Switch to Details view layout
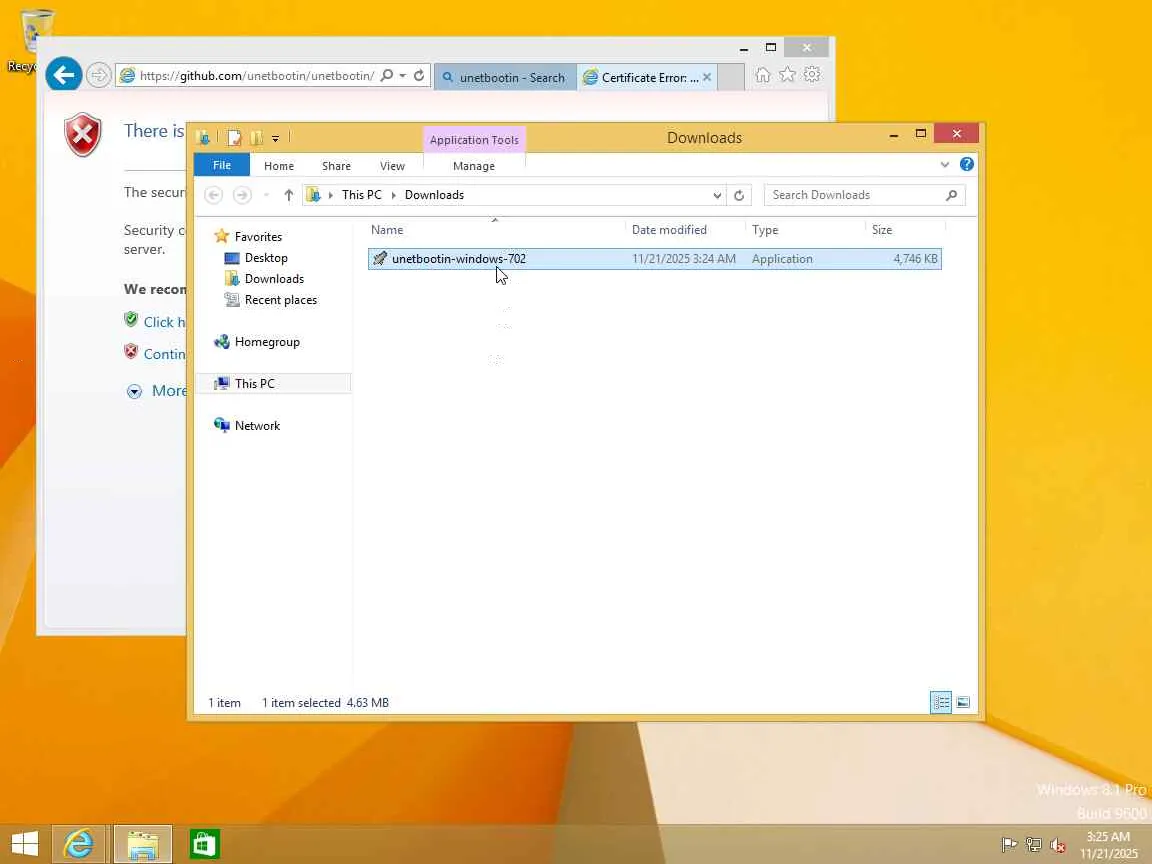 (940, 702)
